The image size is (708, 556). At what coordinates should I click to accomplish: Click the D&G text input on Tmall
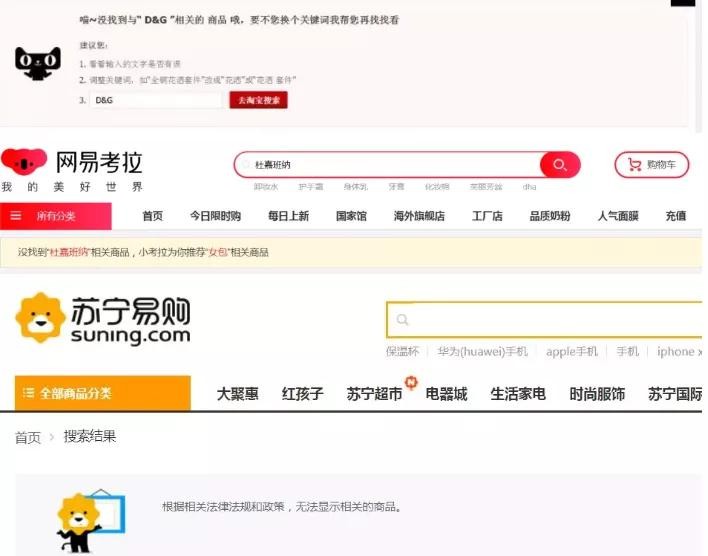pos(156,100)
